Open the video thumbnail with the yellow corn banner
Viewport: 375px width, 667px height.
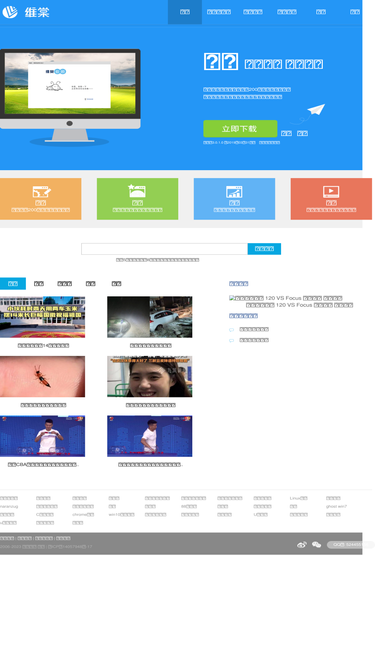click(43, 317)
